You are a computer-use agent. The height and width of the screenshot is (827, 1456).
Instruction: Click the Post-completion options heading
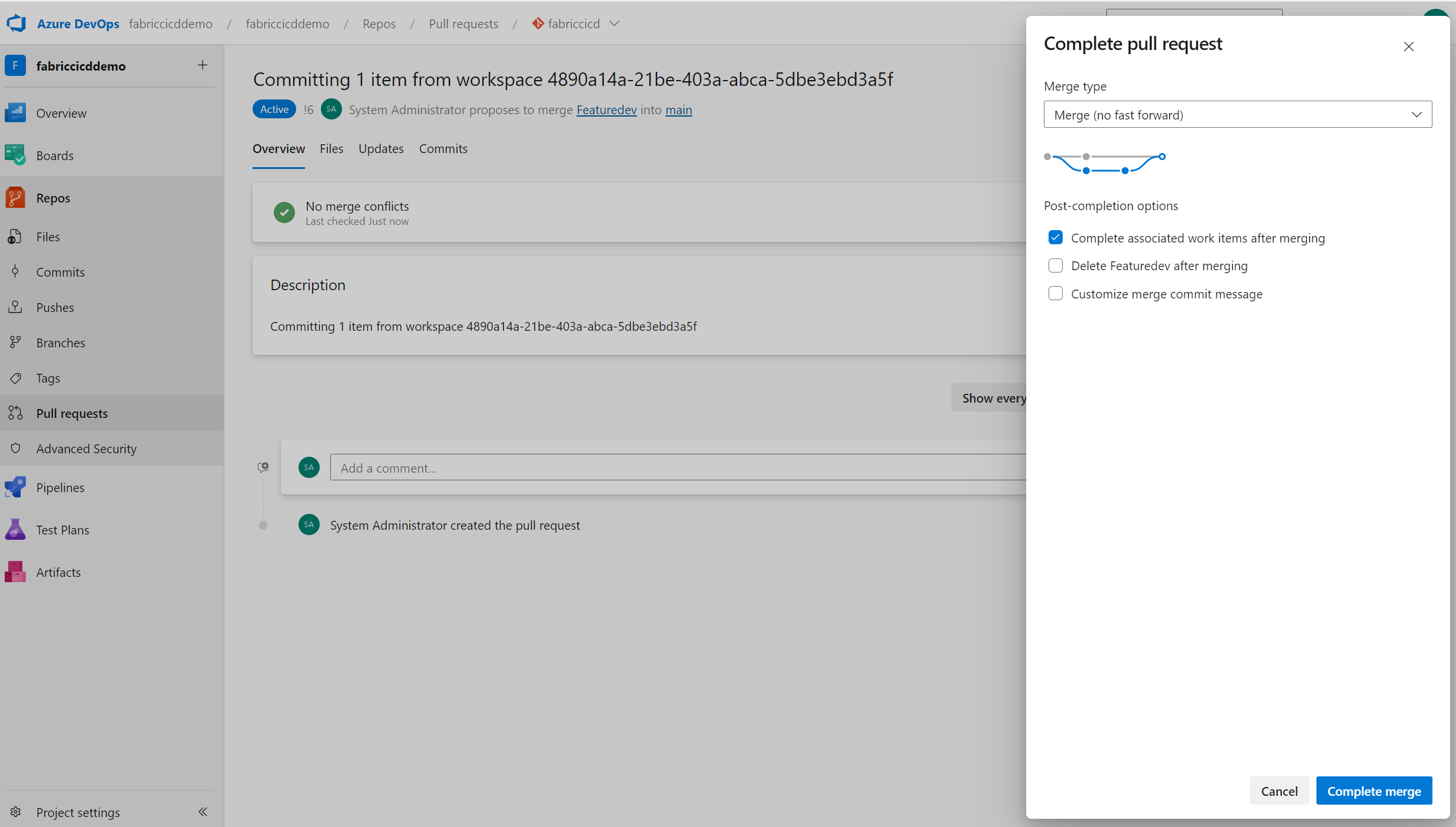click(1111, 206)
